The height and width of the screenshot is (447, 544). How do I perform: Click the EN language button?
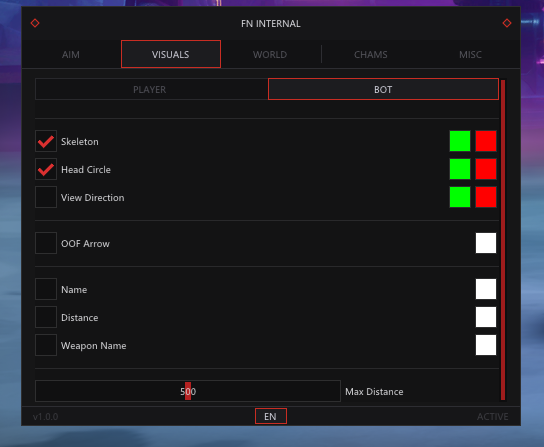point(271,416)
